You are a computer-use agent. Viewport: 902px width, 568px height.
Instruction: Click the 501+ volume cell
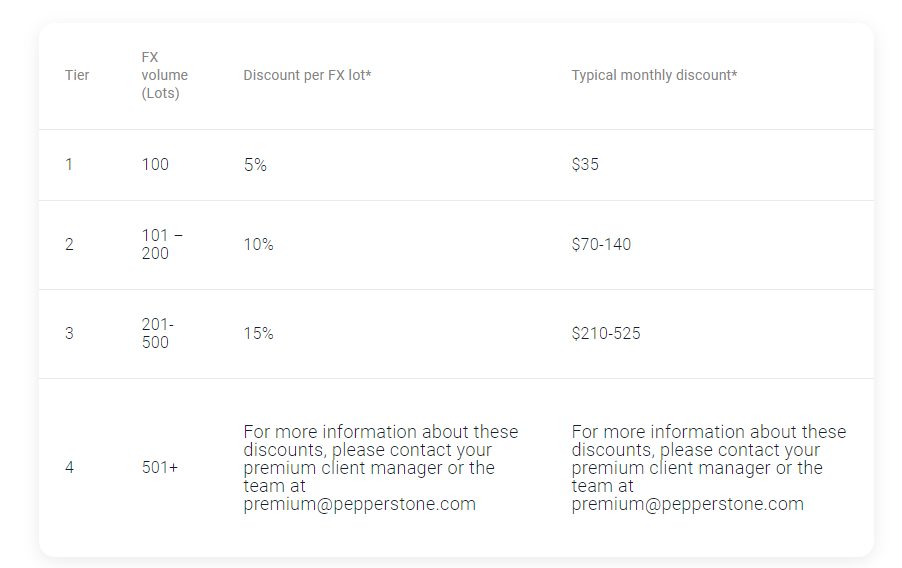click(160, 467)
